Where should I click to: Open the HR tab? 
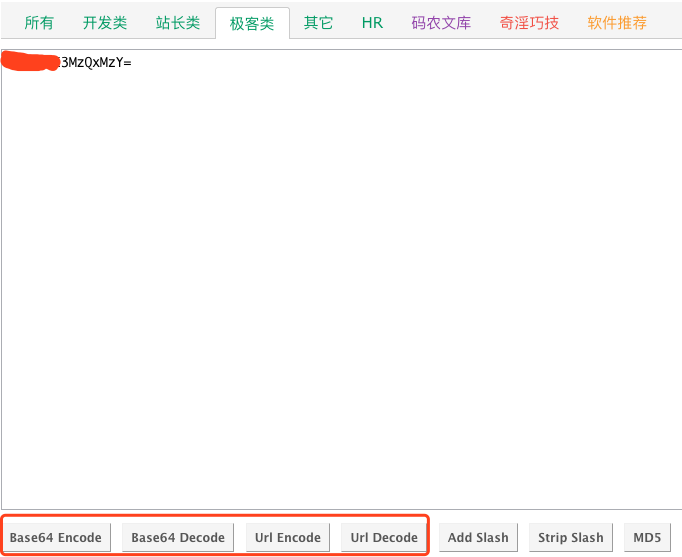coord(372,23)
